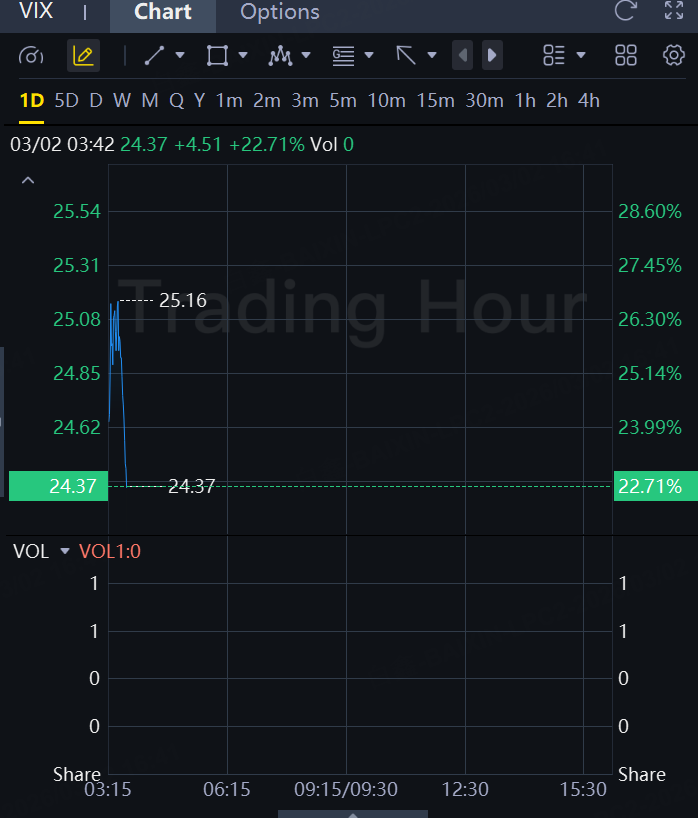Screen dimensions: 698x818
Task: Step drawing toolbar to the left
Action: point(462,55)
